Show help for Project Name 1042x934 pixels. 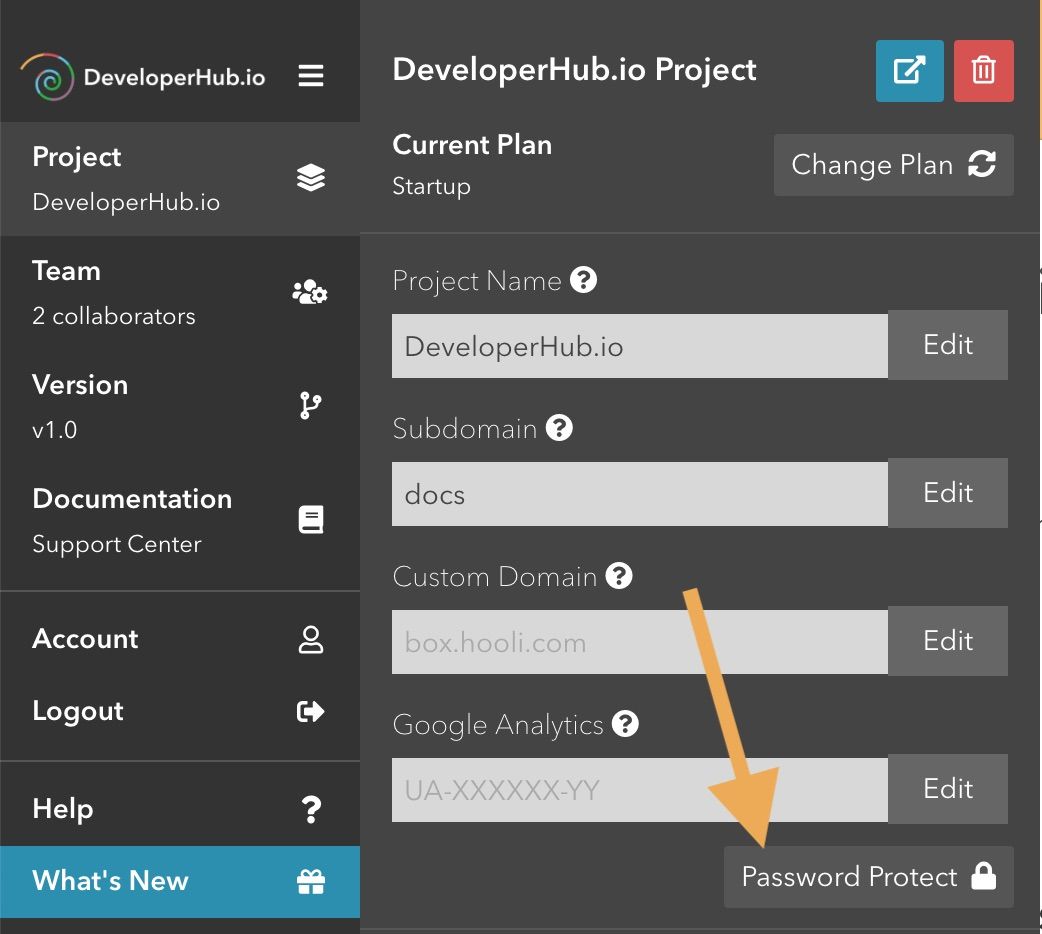tap(583, 280)
